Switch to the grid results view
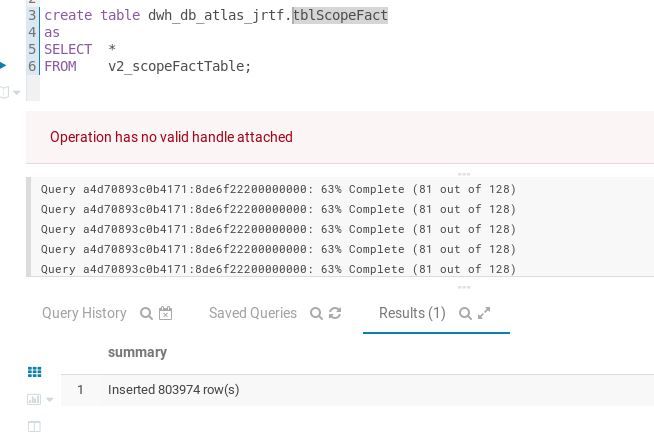The height and width of the screenshot is (432, 654). click(35, 372)
